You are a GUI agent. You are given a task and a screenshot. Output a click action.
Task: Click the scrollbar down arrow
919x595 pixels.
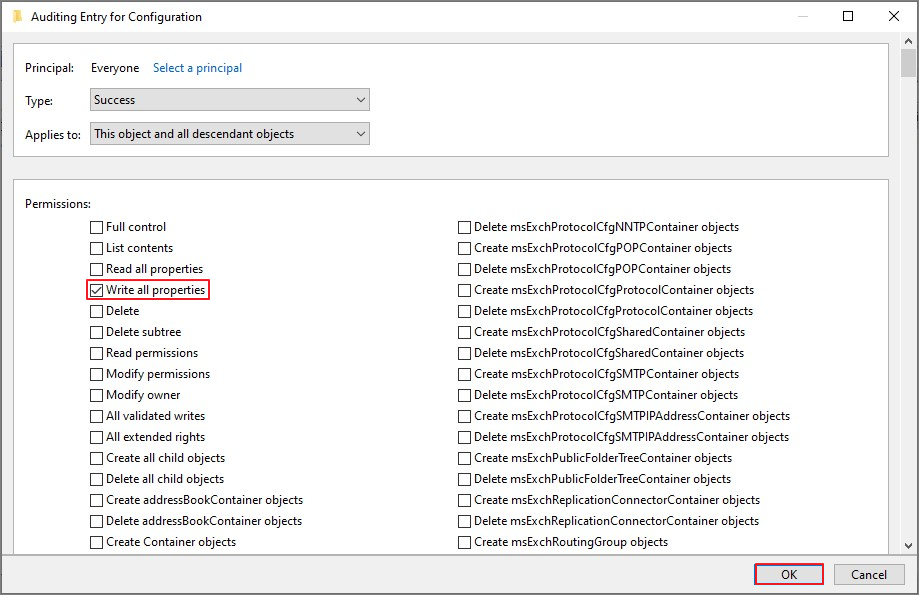[x=908, y=545]
